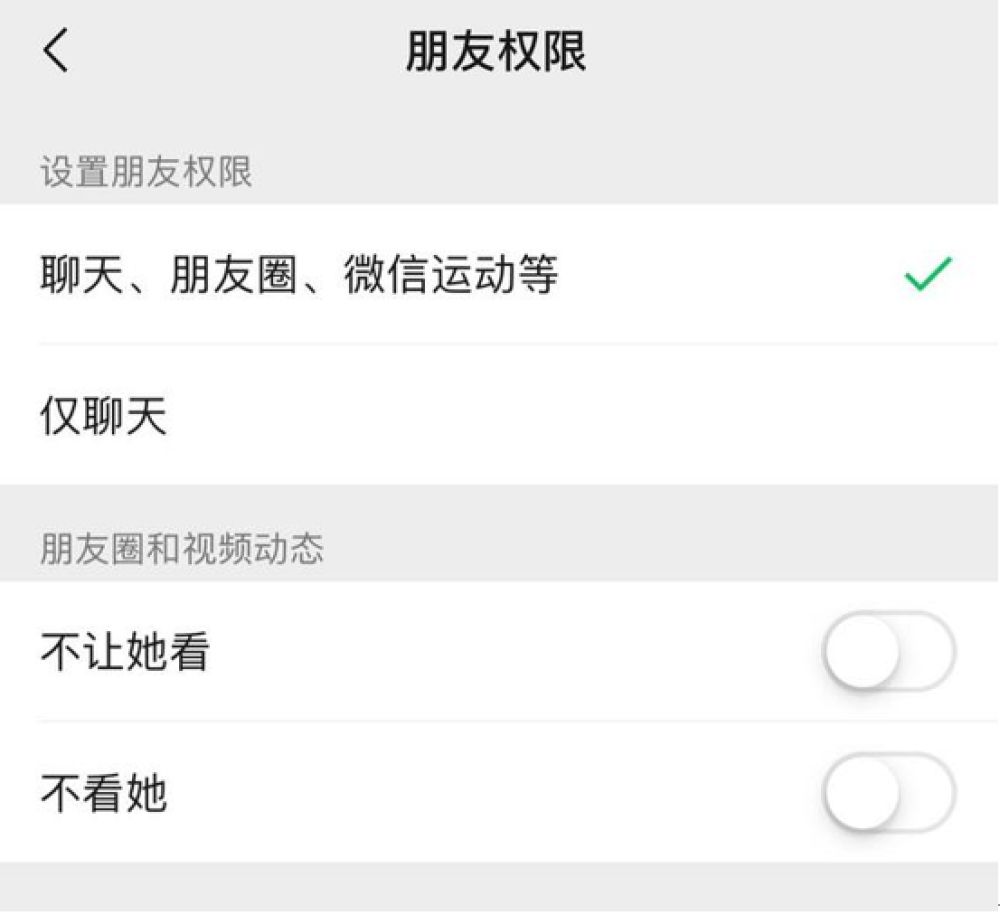Screen dimensions: 1000x915
Task: Click the 设置朋友权限 section header
Action: click(147, 172)
